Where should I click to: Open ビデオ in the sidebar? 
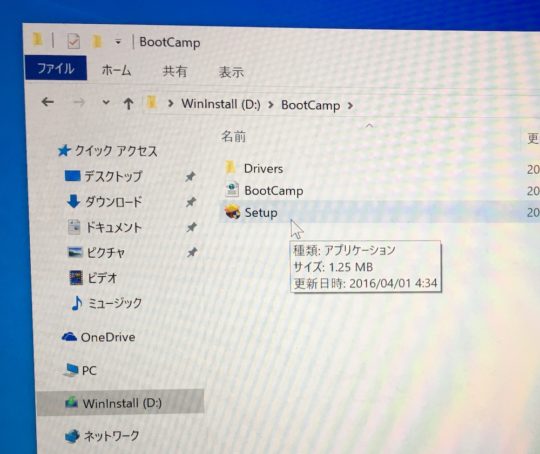pyautogui.click(x=102, y=278)
